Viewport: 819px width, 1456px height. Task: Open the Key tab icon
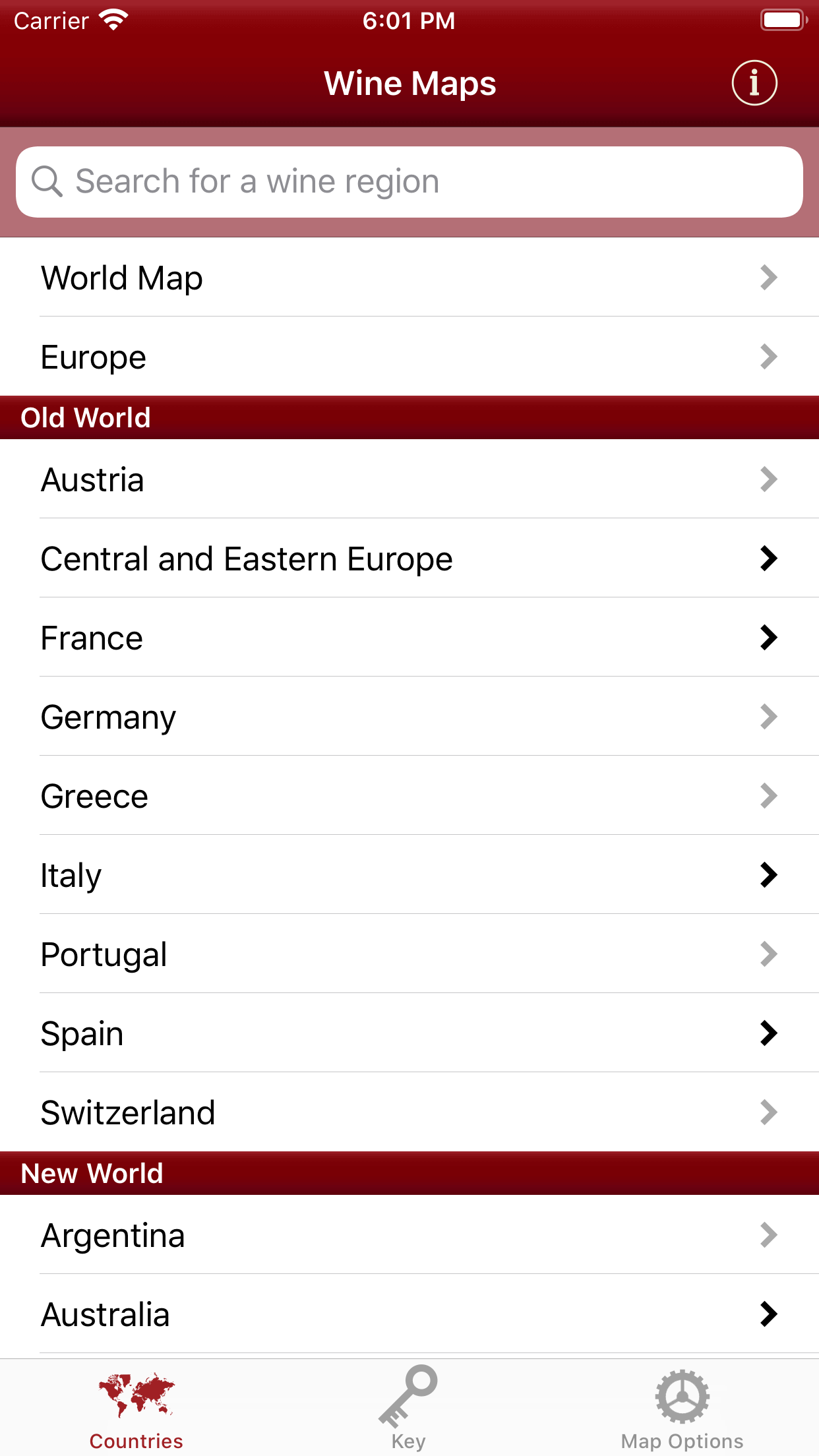coord(408,1395)
